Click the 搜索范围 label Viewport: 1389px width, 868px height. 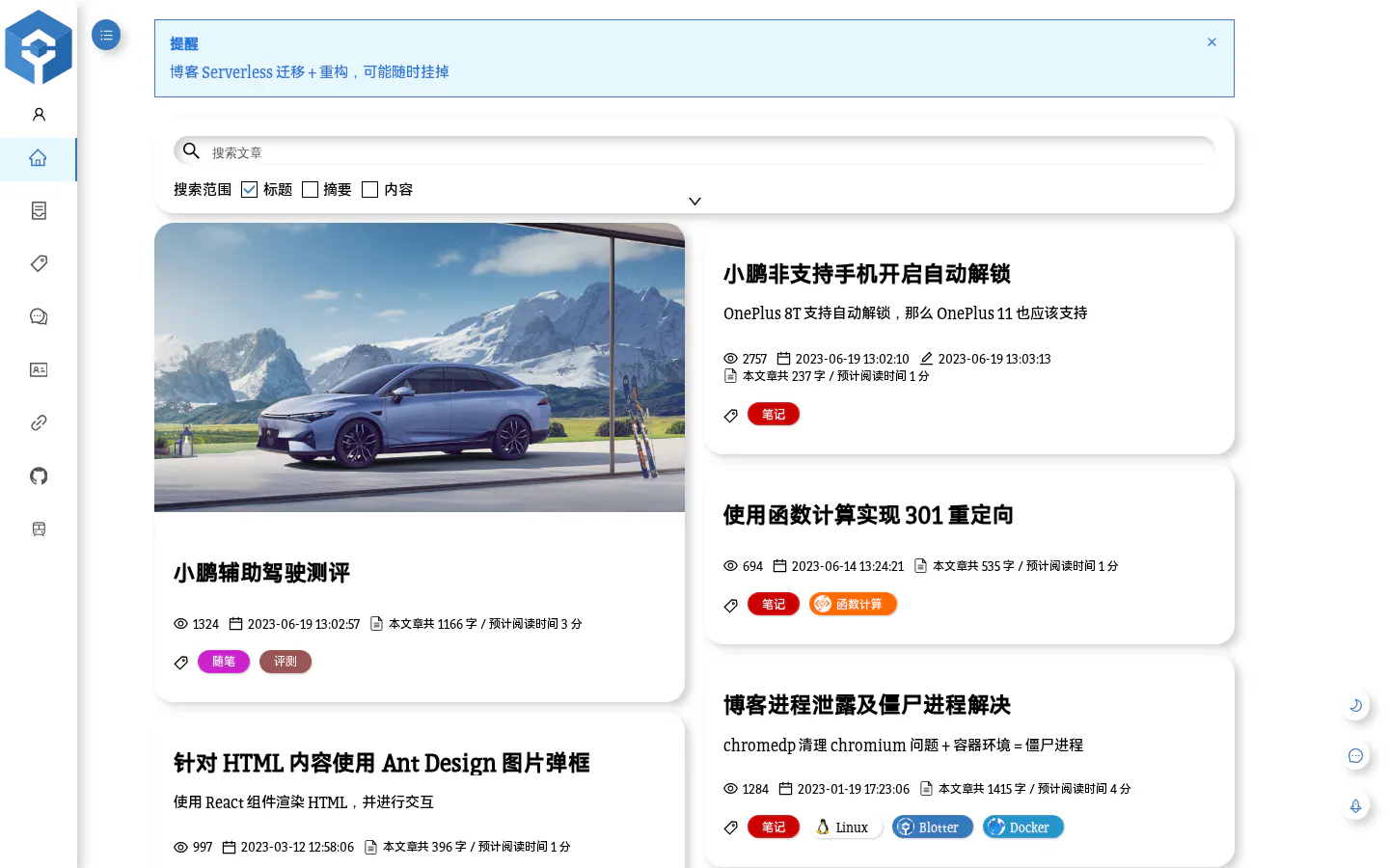click(x=203, y=190)
